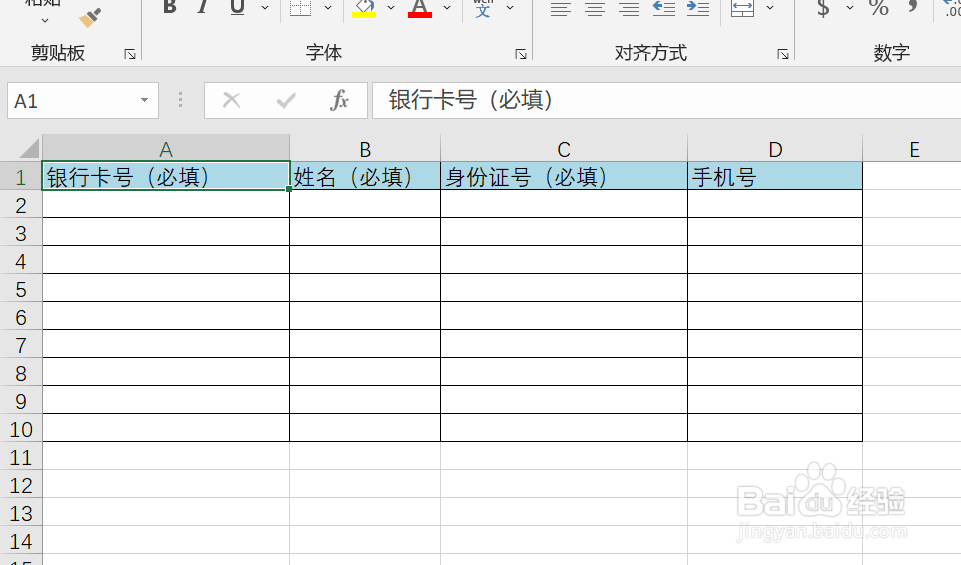Open the merge cells dropdown arrow
The height and width of the screenshot is (565, 961).
pos(770,8)
